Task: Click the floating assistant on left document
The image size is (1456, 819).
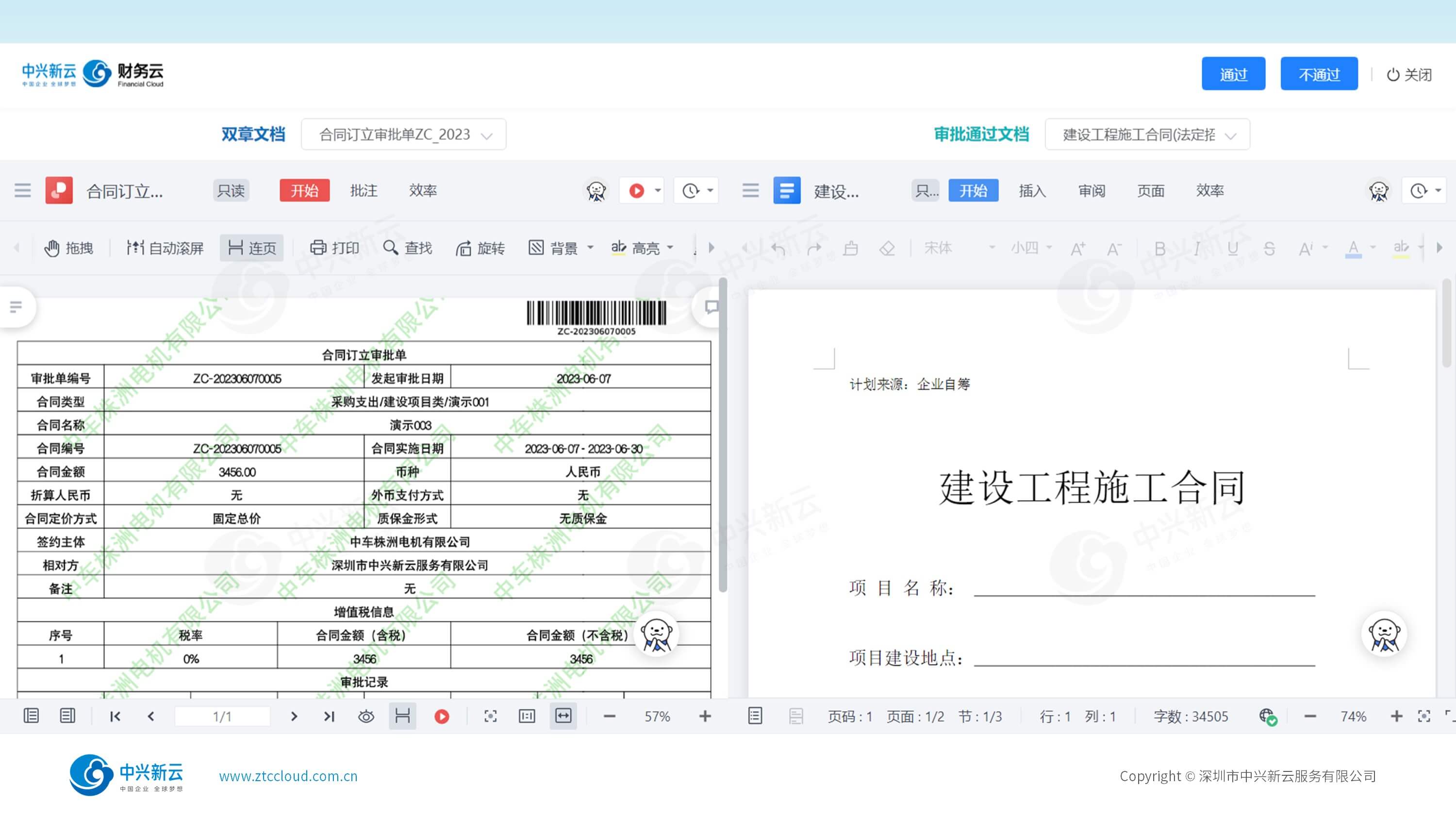Action: [656, 634]
